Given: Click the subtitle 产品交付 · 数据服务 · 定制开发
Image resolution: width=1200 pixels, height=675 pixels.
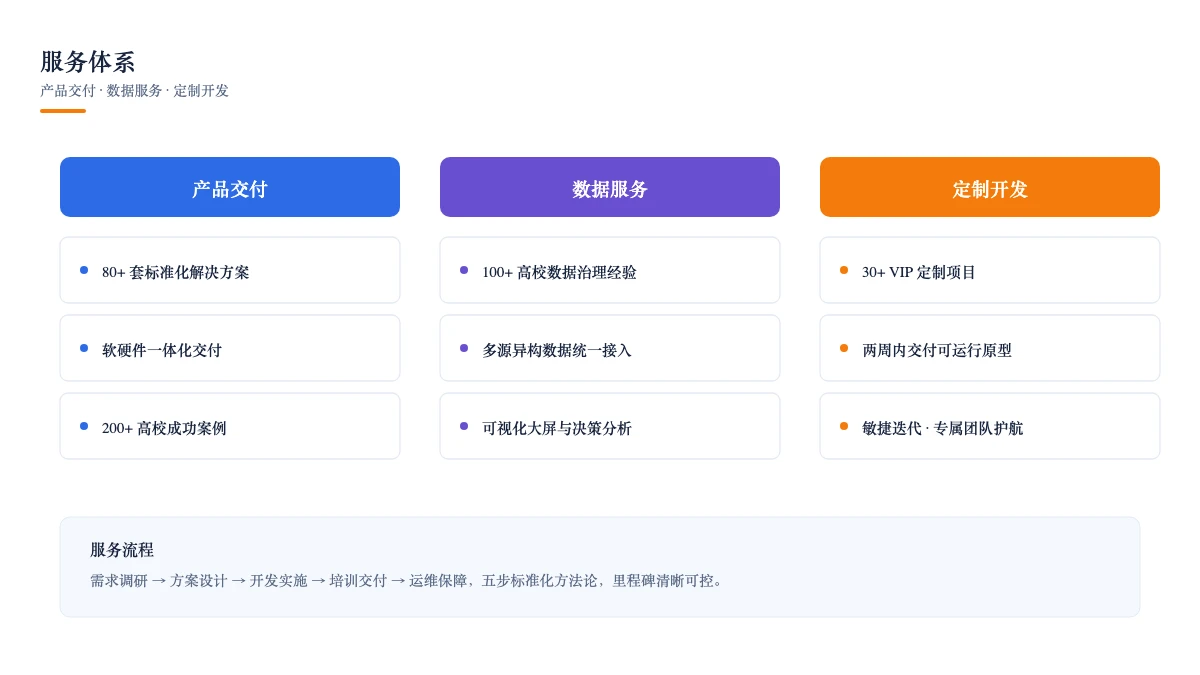Looking at the screenshot, I should point(134,91).
